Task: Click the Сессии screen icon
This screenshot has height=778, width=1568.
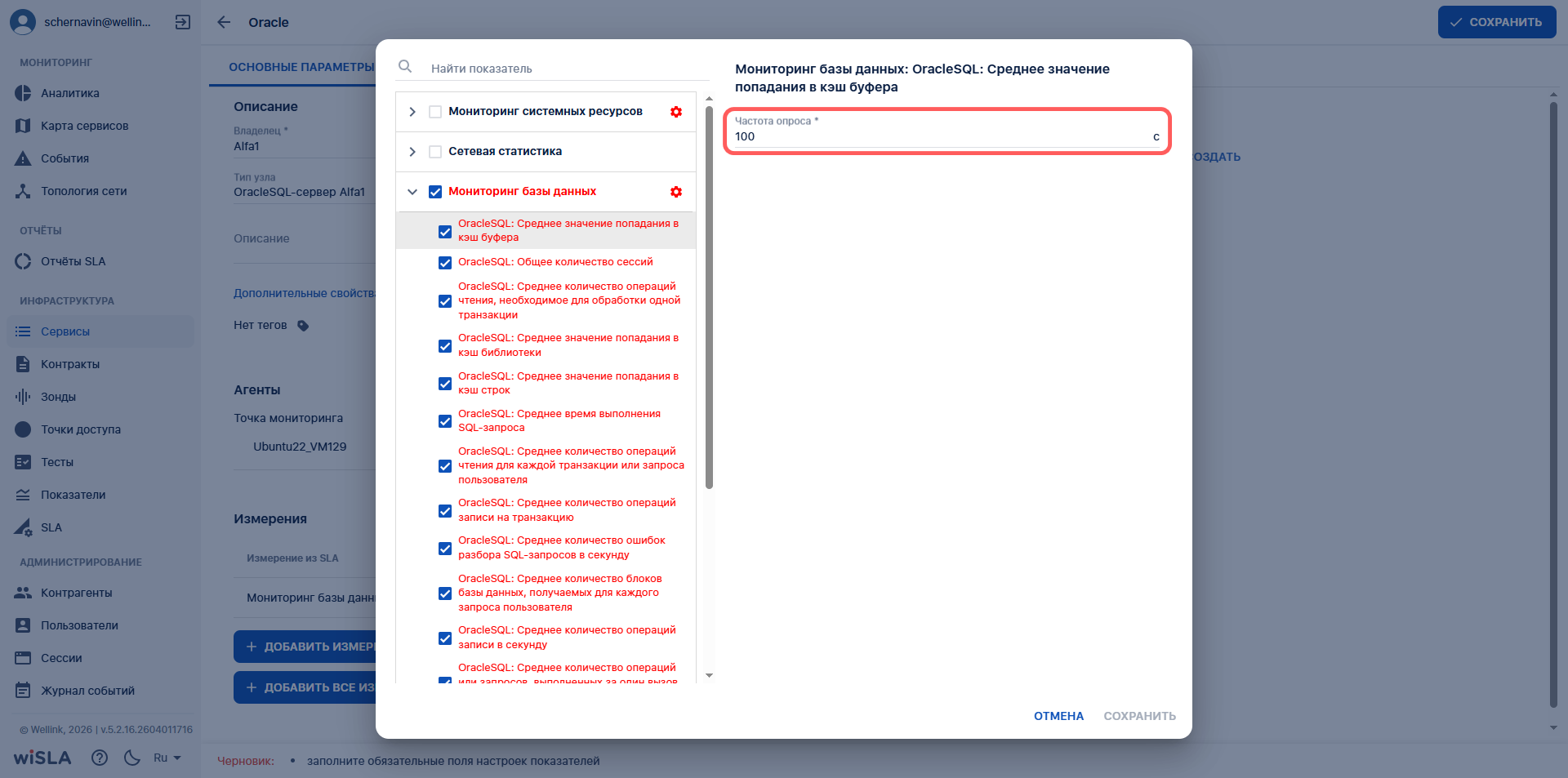Action: [23, 658]
